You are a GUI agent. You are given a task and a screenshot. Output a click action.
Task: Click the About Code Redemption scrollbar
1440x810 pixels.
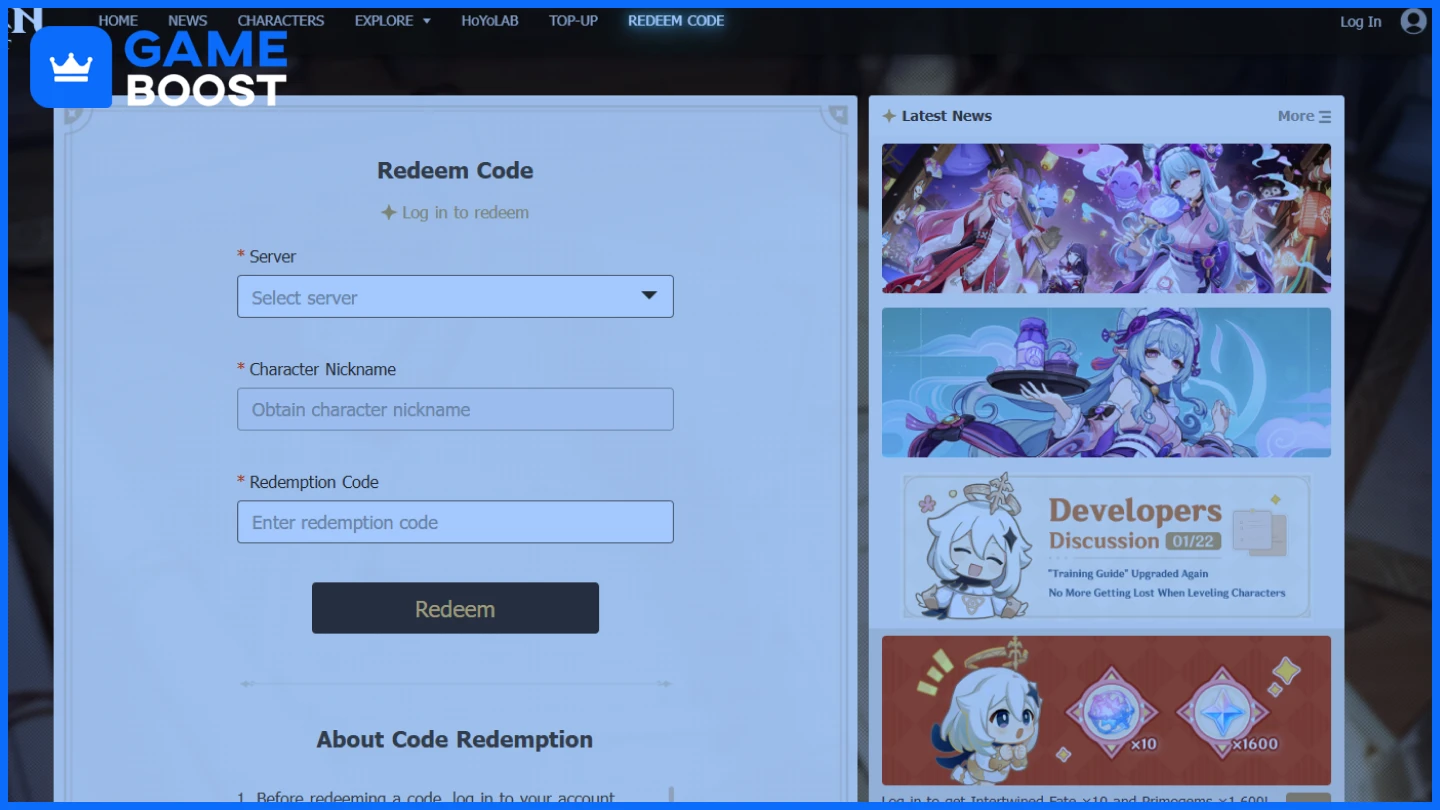point(671,796)
